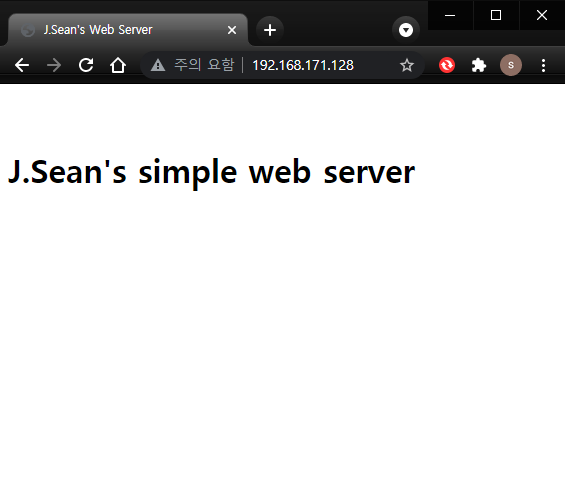The width and height of the screenshot is (565, 491).
Task: Open the red sync extension icon
Action: pyautogui.click(x=447, y=65)
